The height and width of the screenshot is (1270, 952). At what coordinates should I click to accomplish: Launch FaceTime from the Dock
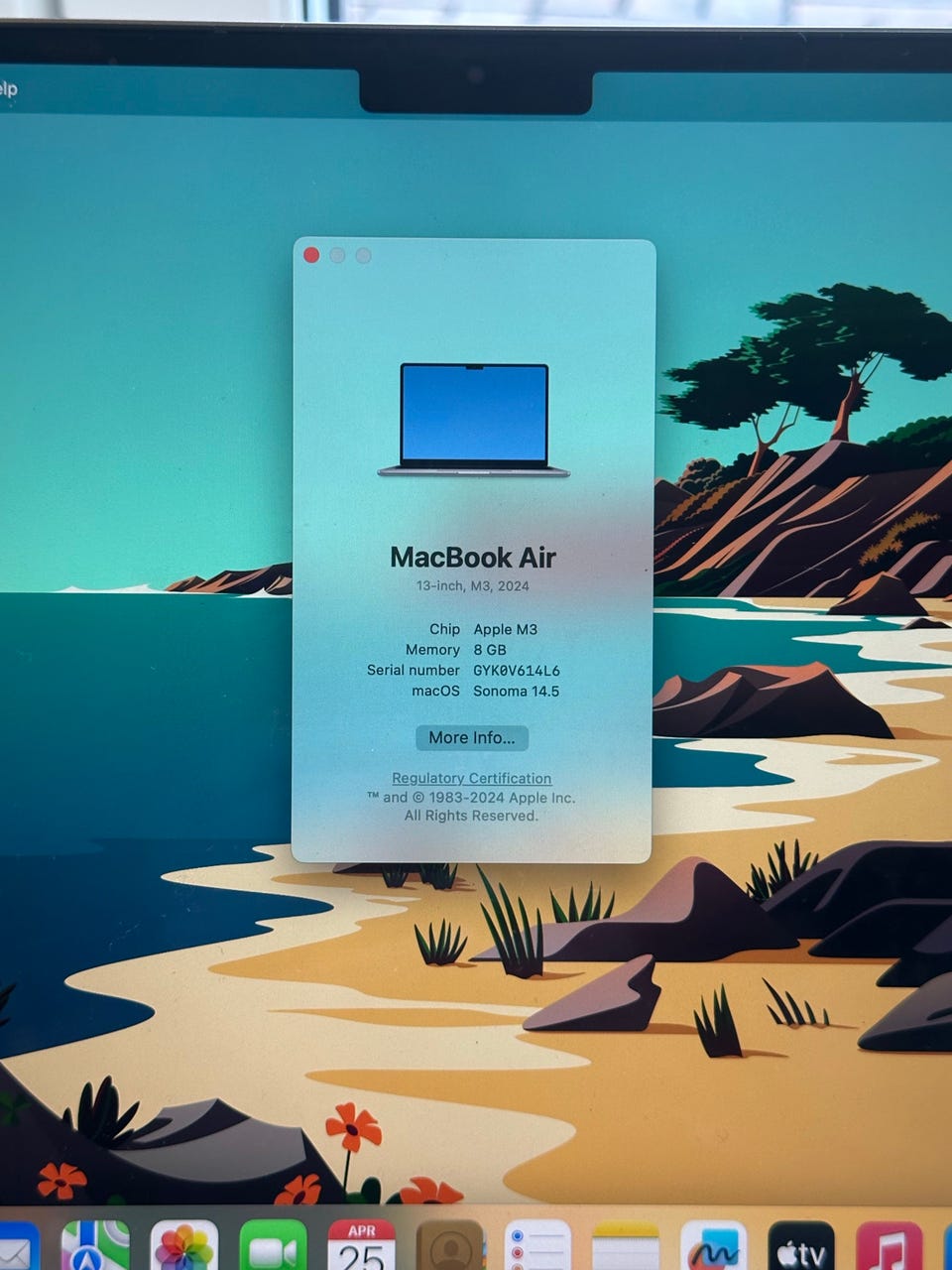click(273, 1246)
